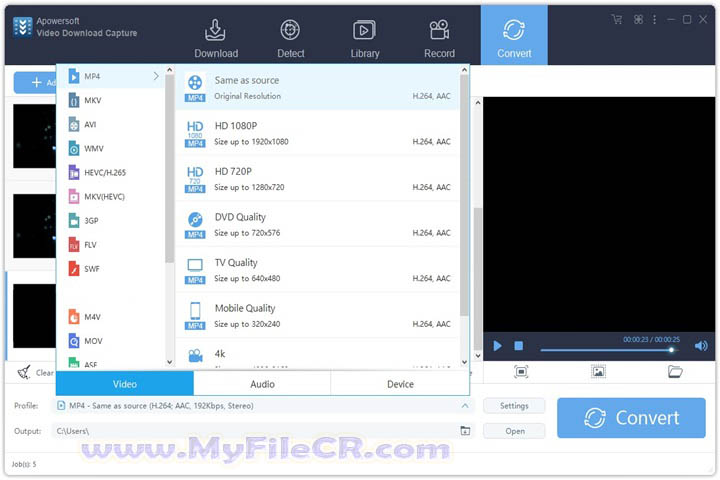Screen dimensions: 720x480
Task: Click the preview playback progress slider
Action: [x=608, y=350]
